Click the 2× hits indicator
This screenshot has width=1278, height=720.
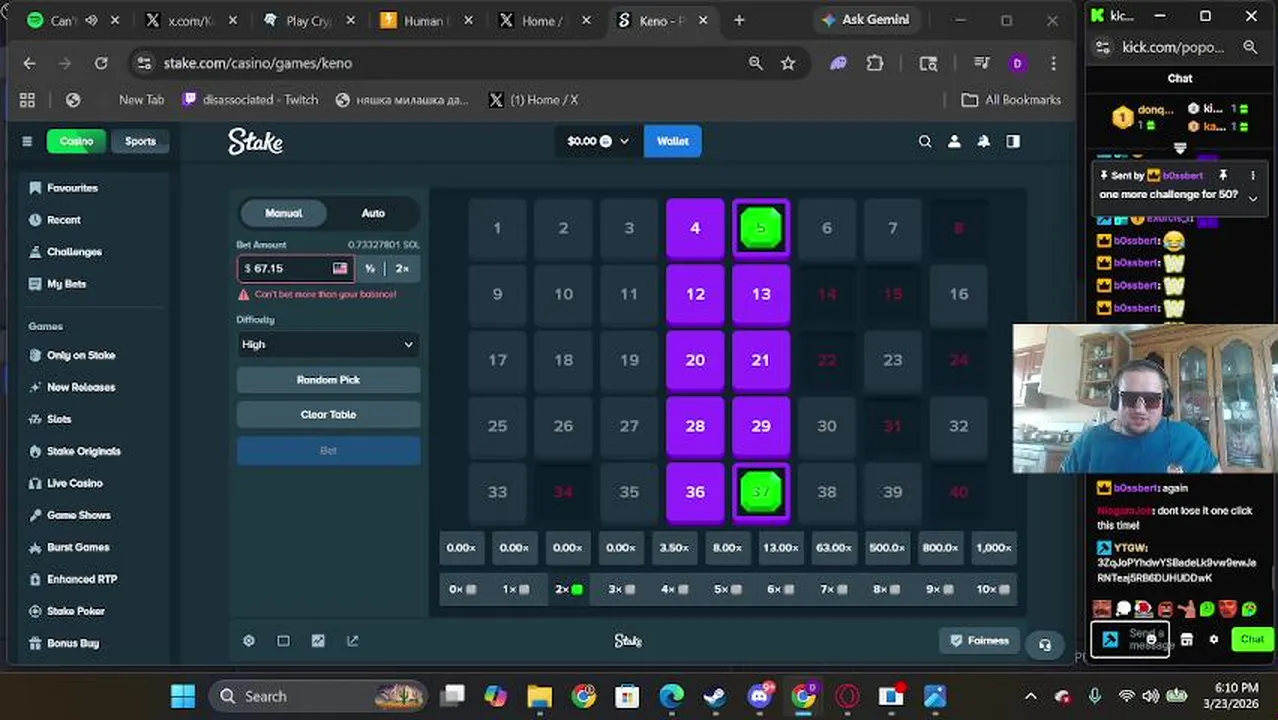point(568,589)
